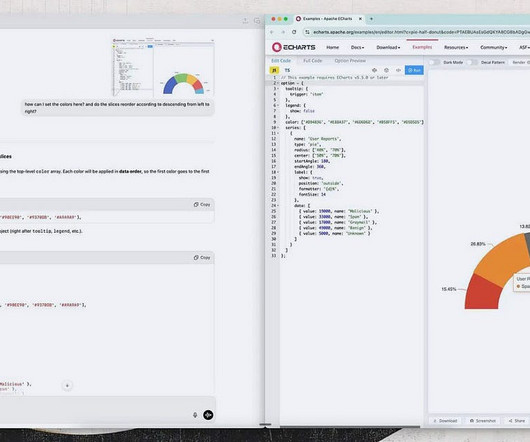Screen dimensions: 530x442
Task: Collapse the legend block at line 6
Action: (x=278, y=105)
